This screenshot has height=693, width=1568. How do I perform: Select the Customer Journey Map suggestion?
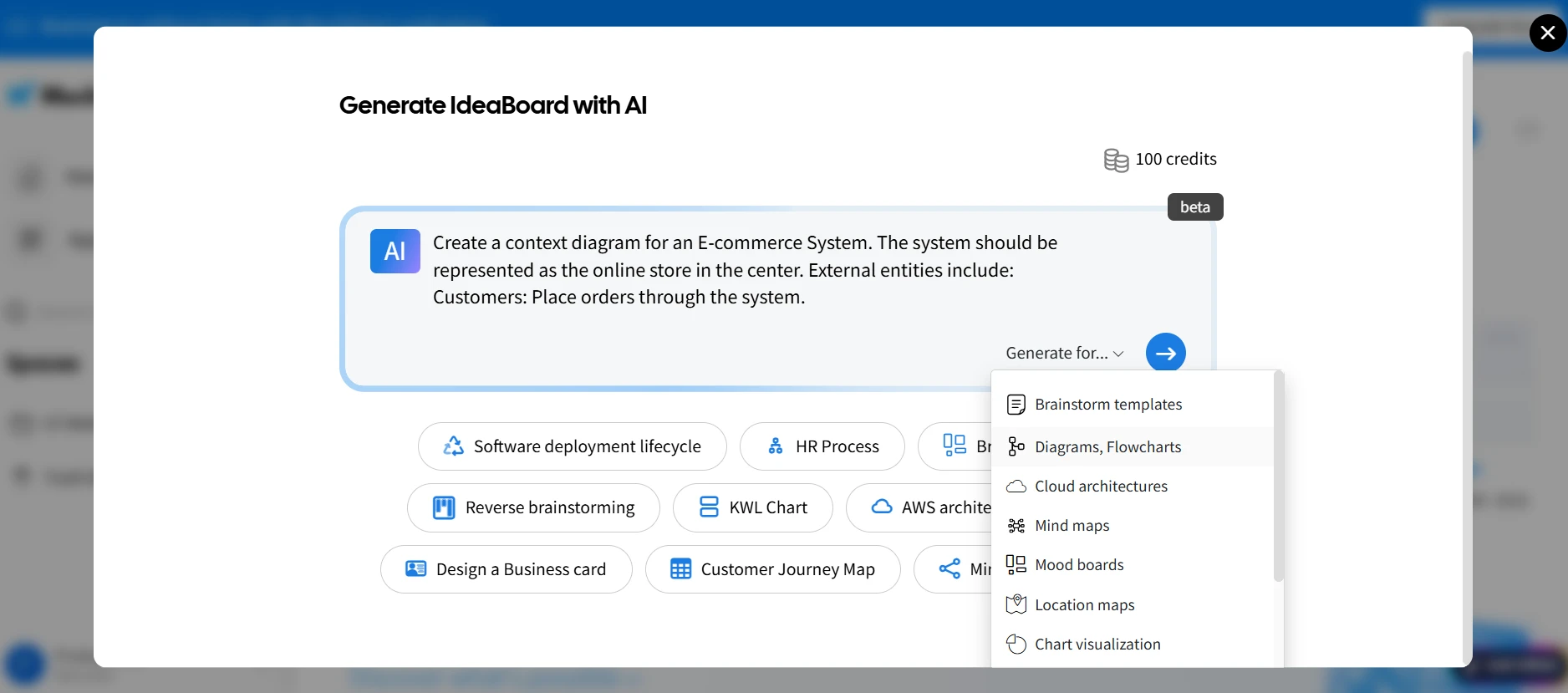click(x=773, y=570)
